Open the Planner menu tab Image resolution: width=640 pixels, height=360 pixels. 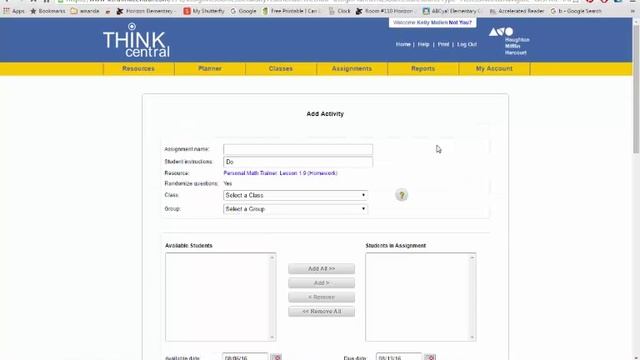click(x=210, y=69)
